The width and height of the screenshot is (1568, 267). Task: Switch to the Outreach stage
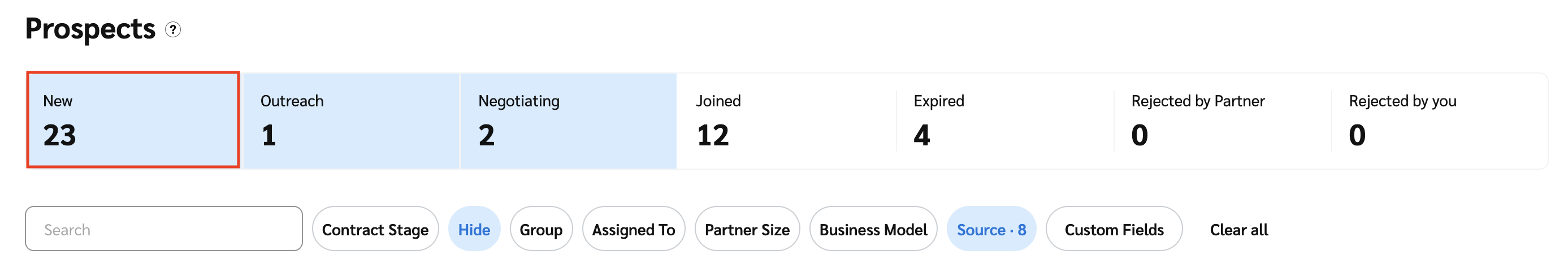350,119
